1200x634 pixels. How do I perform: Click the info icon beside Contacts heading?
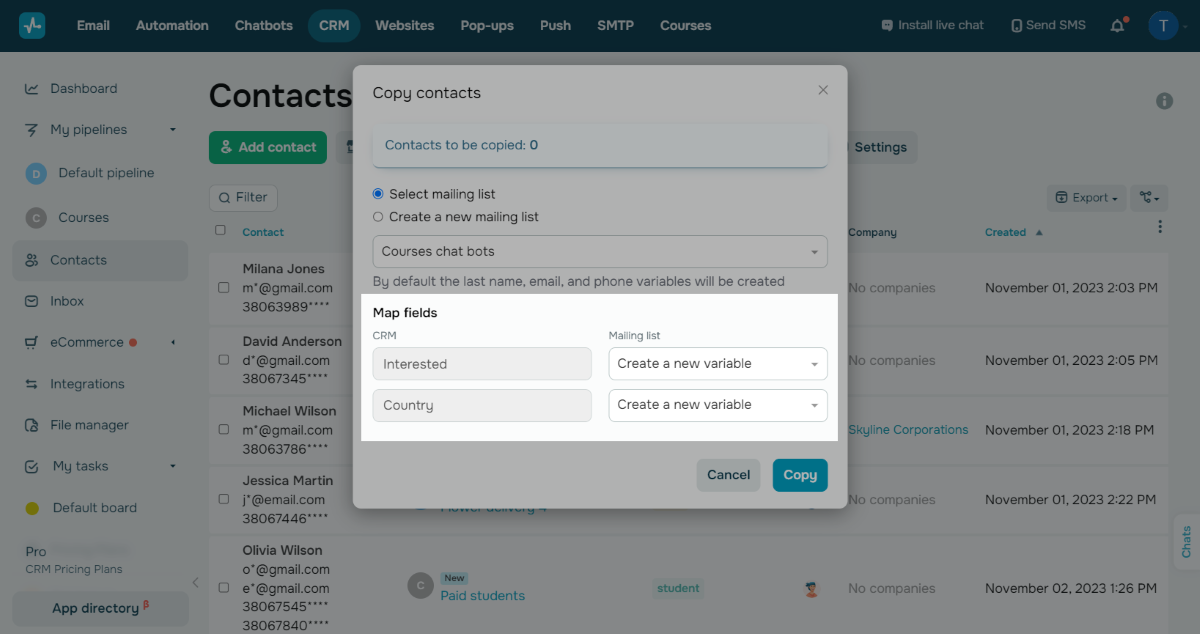1164,101
